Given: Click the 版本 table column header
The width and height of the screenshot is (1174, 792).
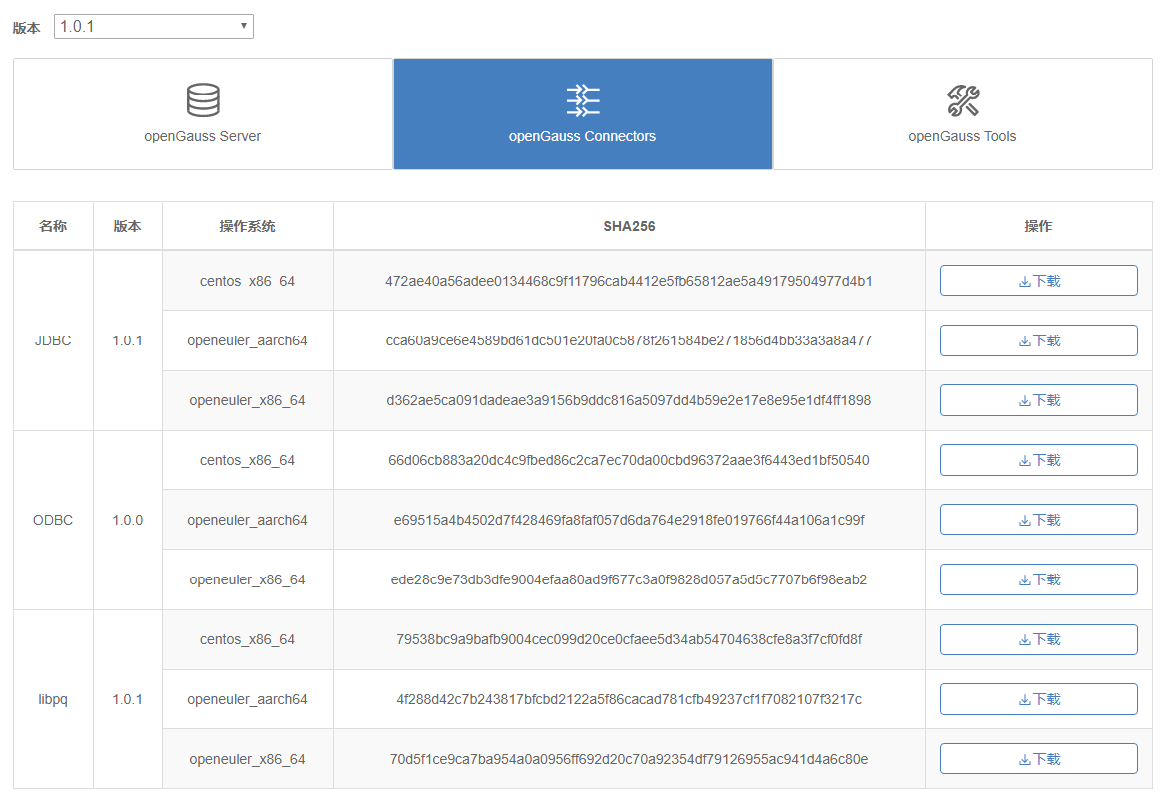Looking at the screenshot, I should pos(128,226).
